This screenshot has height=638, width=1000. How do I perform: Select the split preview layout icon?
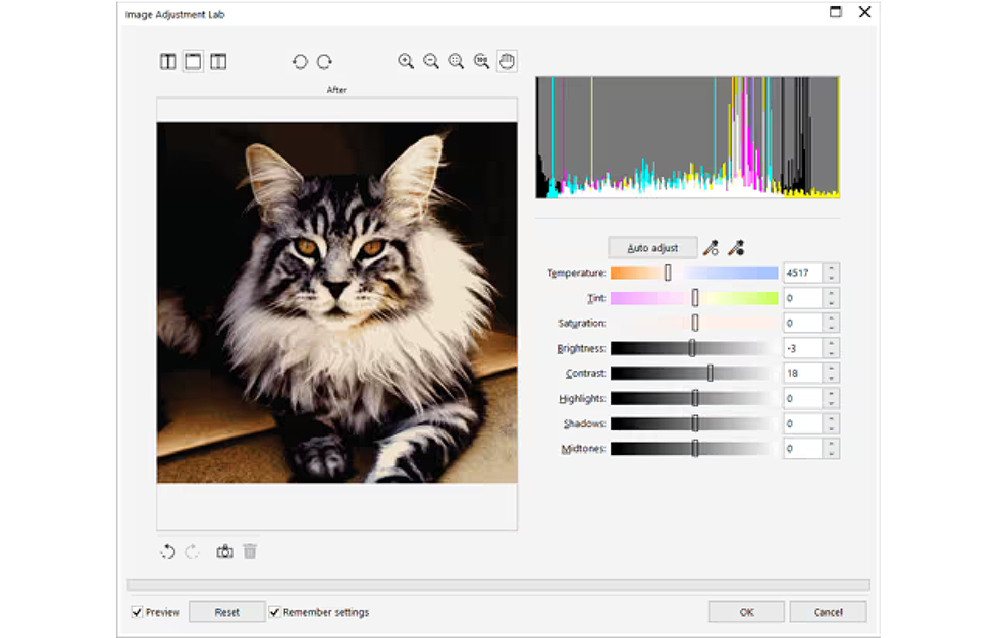(x=218, y=62)
